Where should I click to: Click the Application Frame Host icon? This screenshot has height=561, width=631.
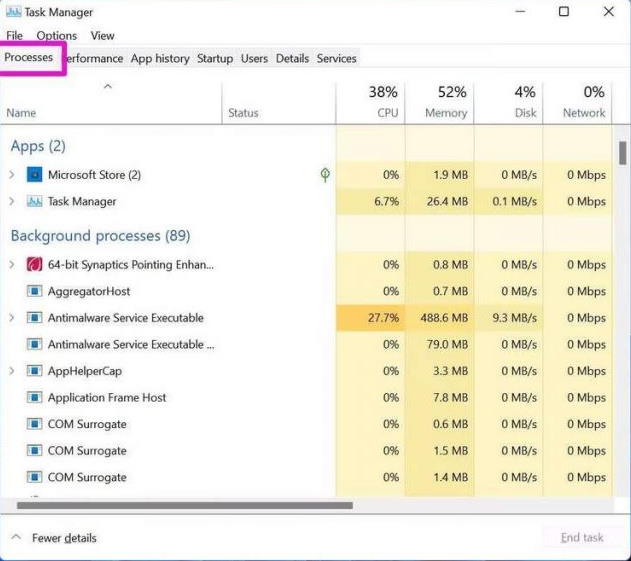34,397
